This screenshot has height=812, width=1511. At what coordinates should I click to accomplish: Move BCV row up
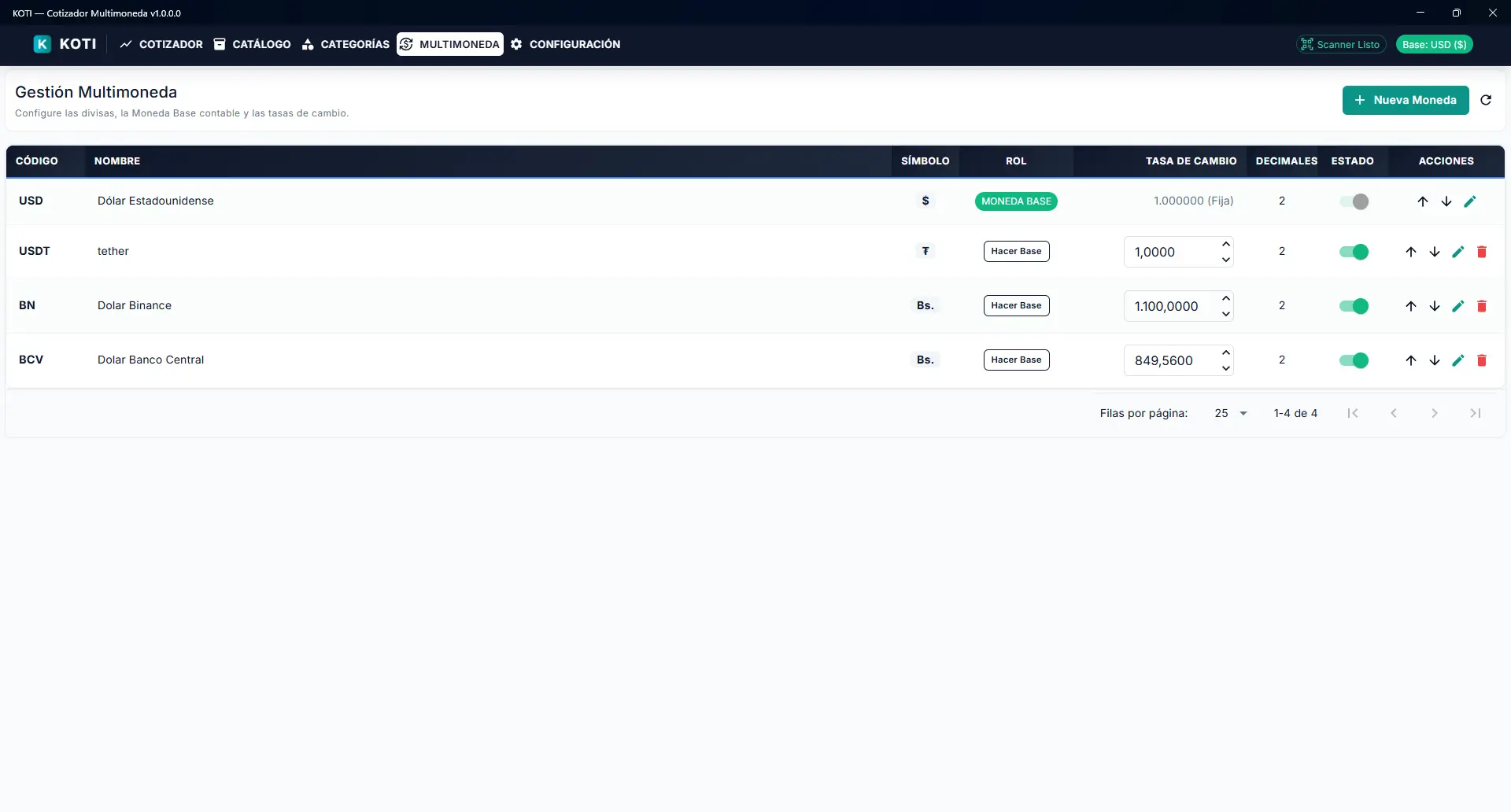[1411, 360]
